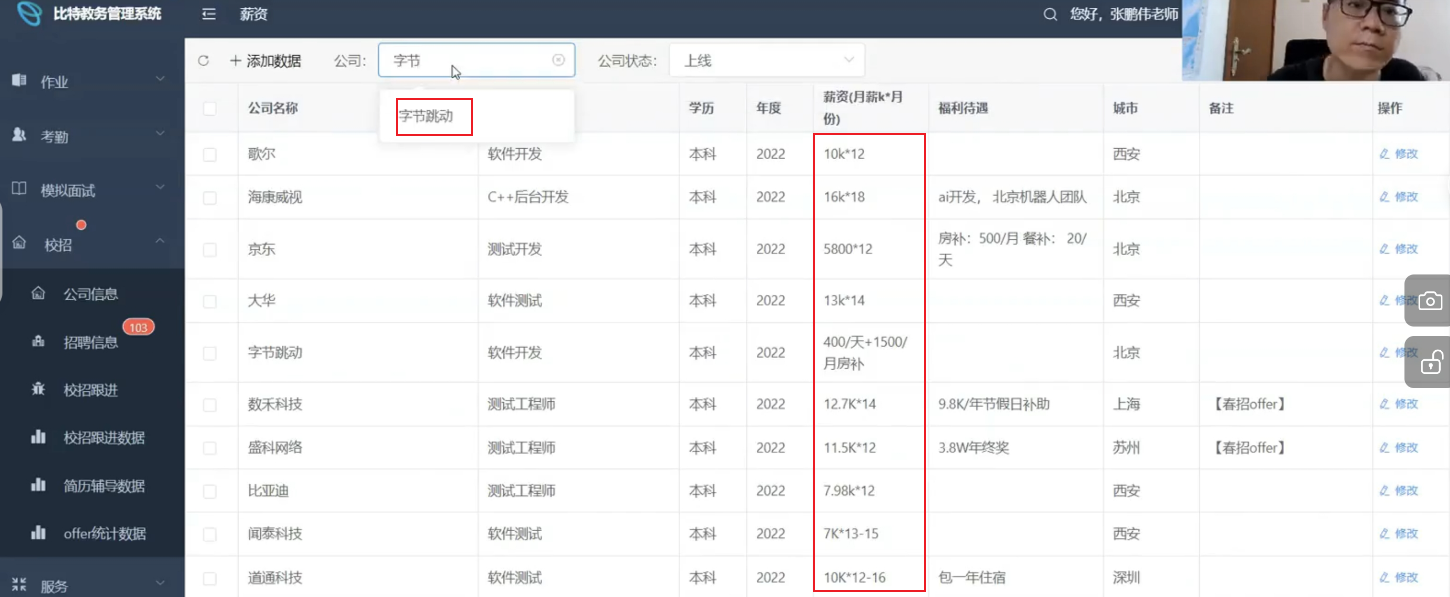Click the edit pencil icon in 盛科网络 row
The width and height of the screenshot is (1450, 597).
(x=1385, y=447)
